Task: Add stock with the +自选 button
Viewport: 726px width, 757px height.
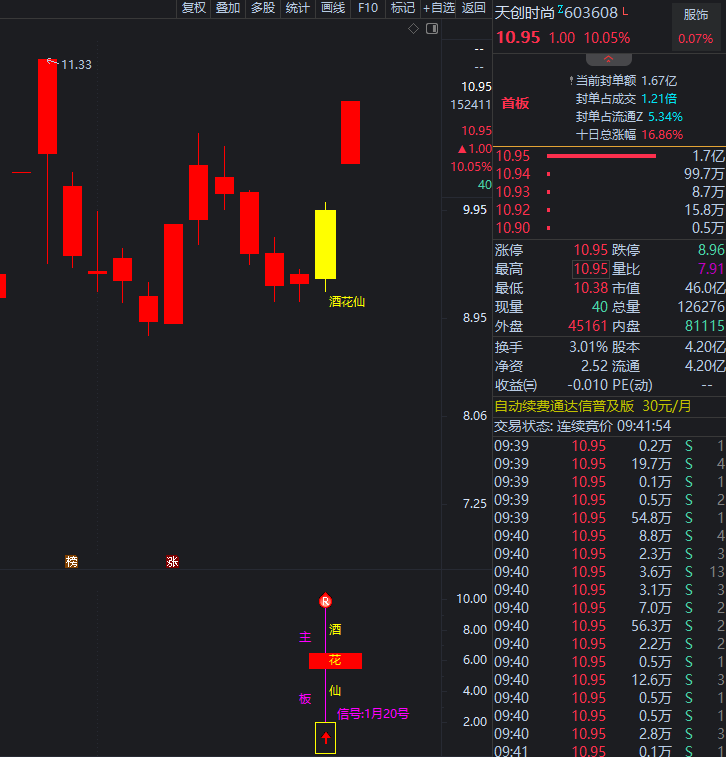Action: point(439,8)
